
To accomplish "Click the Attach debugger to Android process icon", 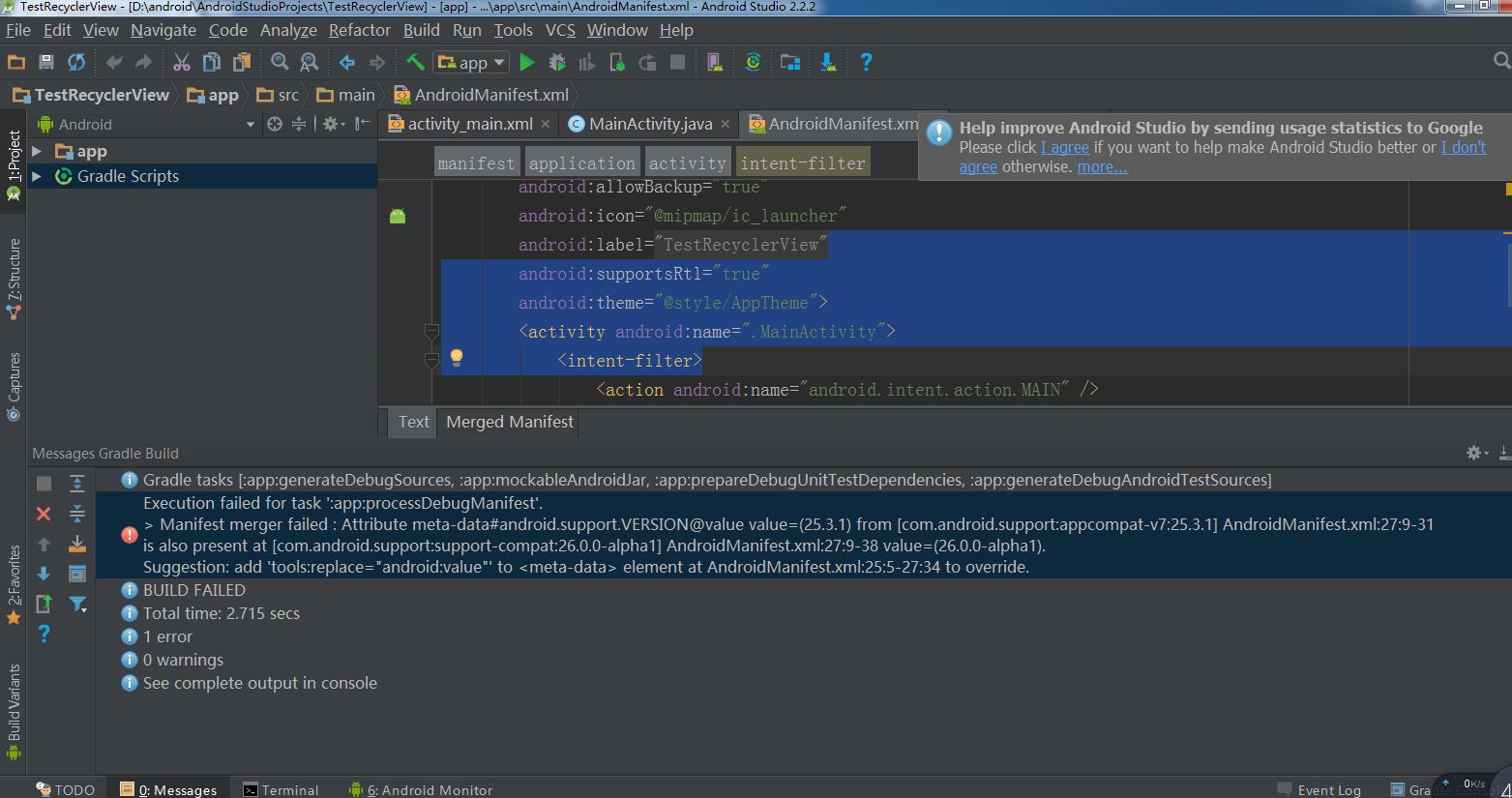I will click(x=617, y=63).
